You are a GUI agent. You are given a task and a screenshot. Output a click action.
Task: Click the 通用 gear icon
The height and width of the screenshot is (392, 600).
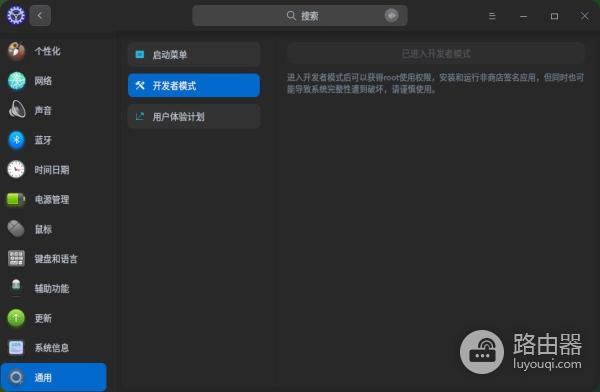[x=16, y=377]
